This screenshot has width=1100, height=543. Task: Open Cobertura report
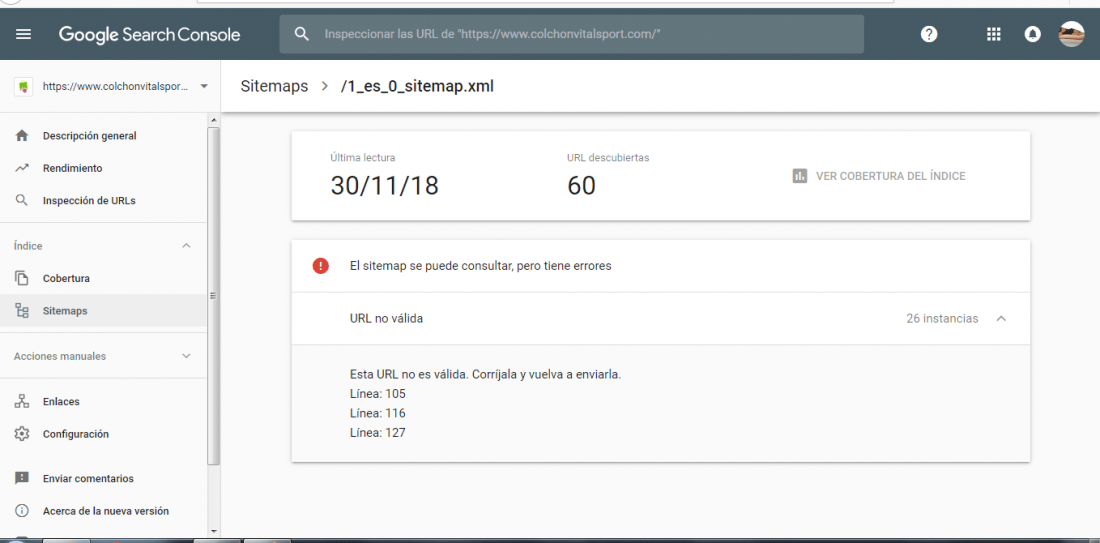point(66,279)
